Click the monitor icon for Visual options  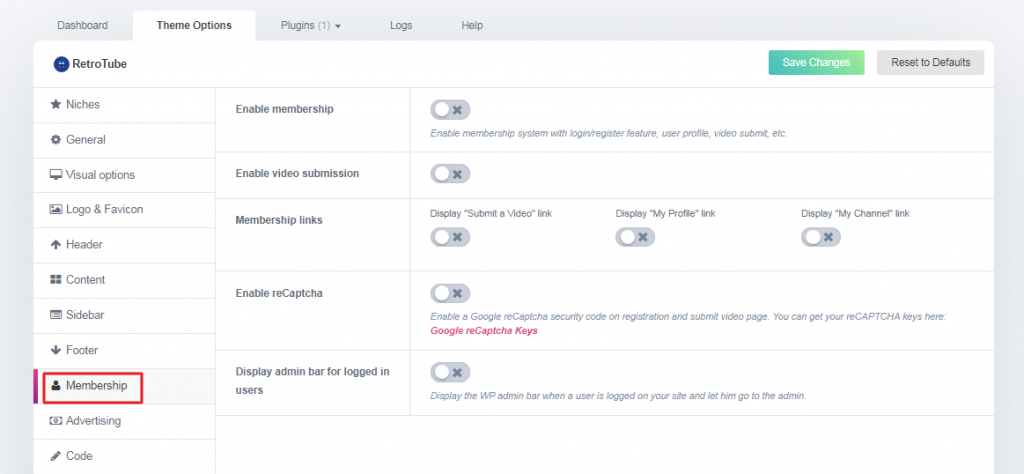56,175
